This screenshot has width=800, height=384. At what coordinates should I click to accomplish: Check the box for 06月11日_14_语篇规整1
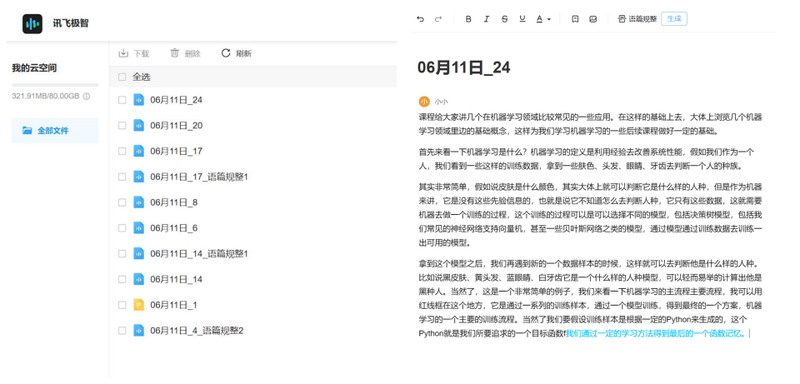click(122, 253)
